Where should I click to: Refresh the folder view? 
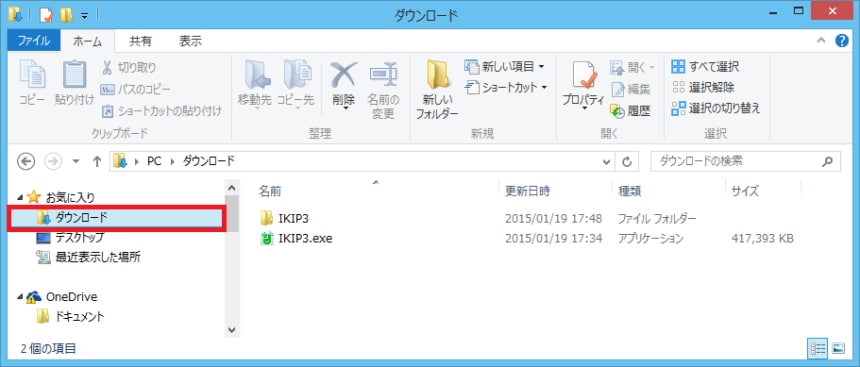pyautogui.click(x=626, y=161)
